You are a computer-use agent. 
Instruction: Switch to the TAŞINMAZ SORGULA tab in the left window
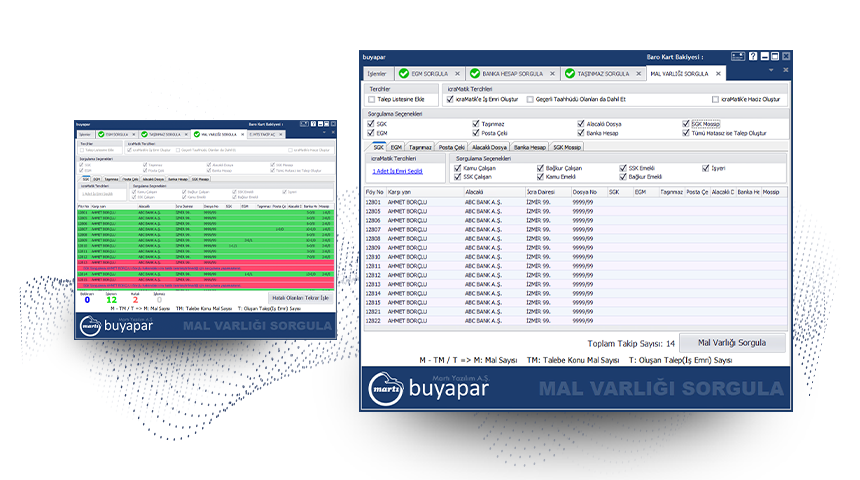pos(165,134)
